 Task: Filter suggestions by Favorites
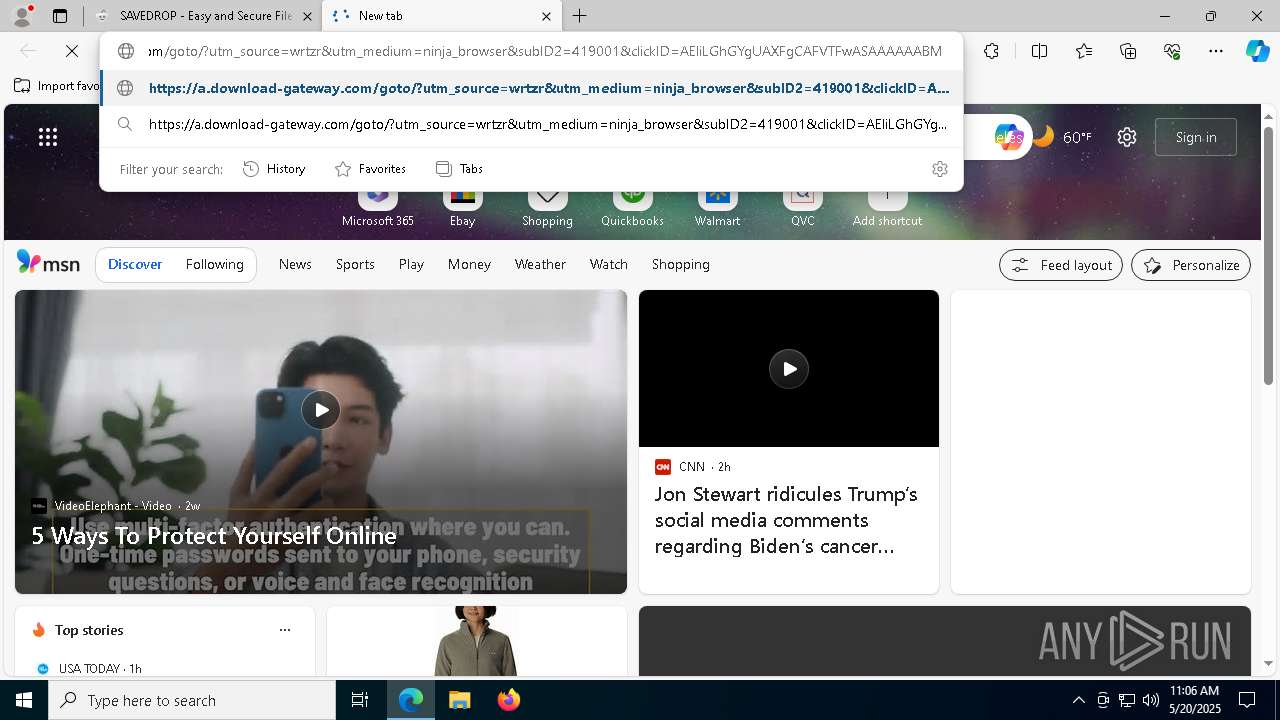[x=370, y=169]
